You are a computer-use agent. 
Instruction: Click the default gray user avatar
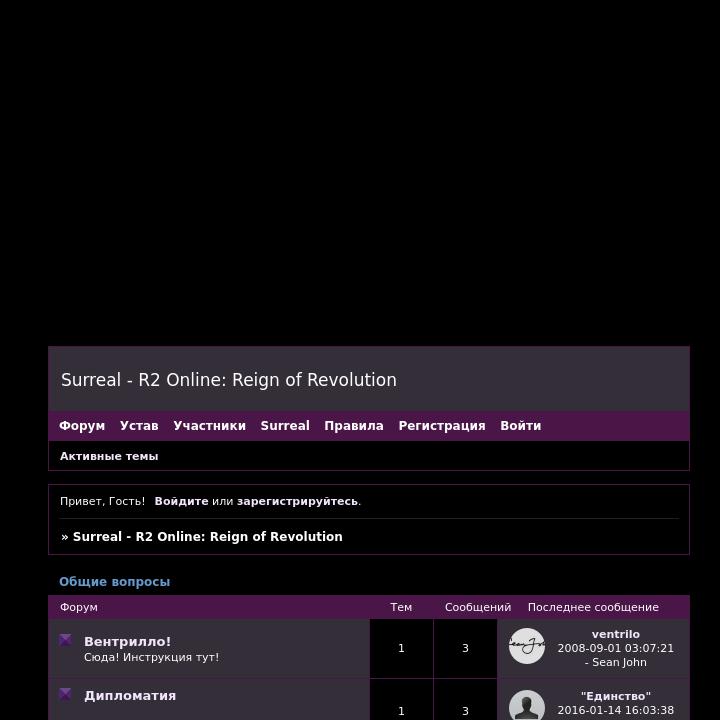(x=527, y=705)
